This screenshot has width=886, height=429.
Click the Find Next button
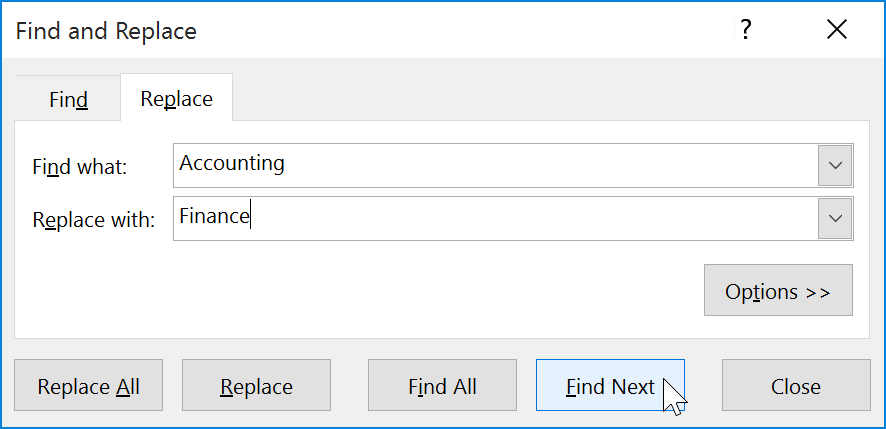tap(610, 386)
